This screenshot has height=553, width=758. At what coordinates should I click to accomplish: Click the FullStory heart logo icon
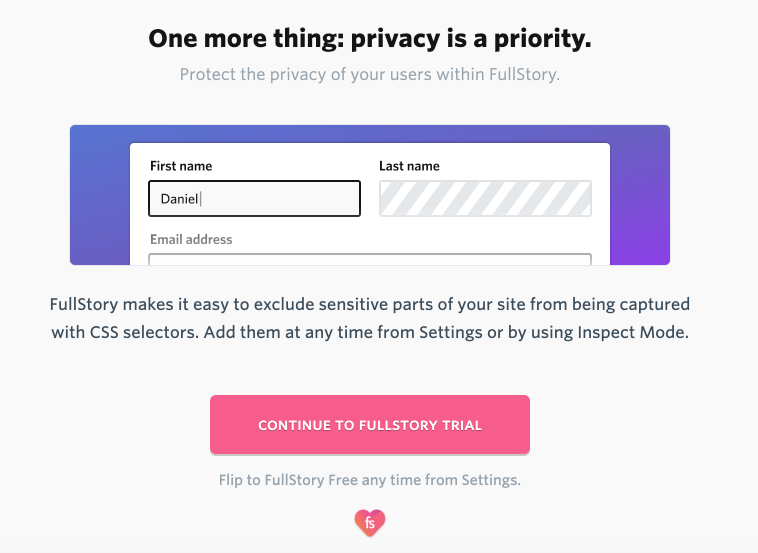(370, 523)
